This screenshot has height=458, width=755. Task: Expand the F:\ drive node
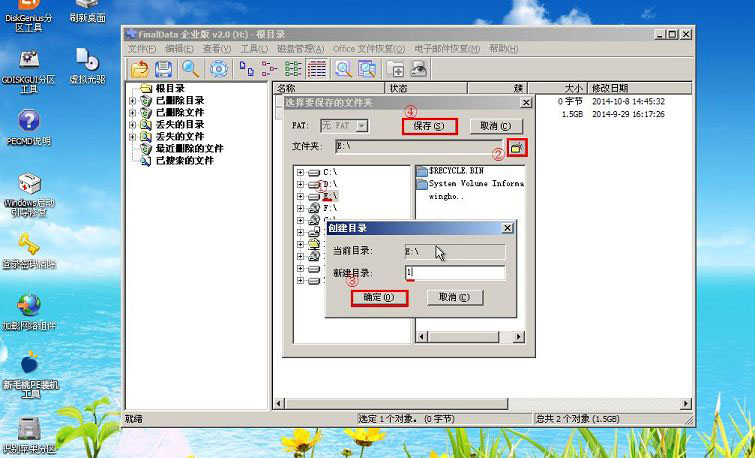pos(300,208)
